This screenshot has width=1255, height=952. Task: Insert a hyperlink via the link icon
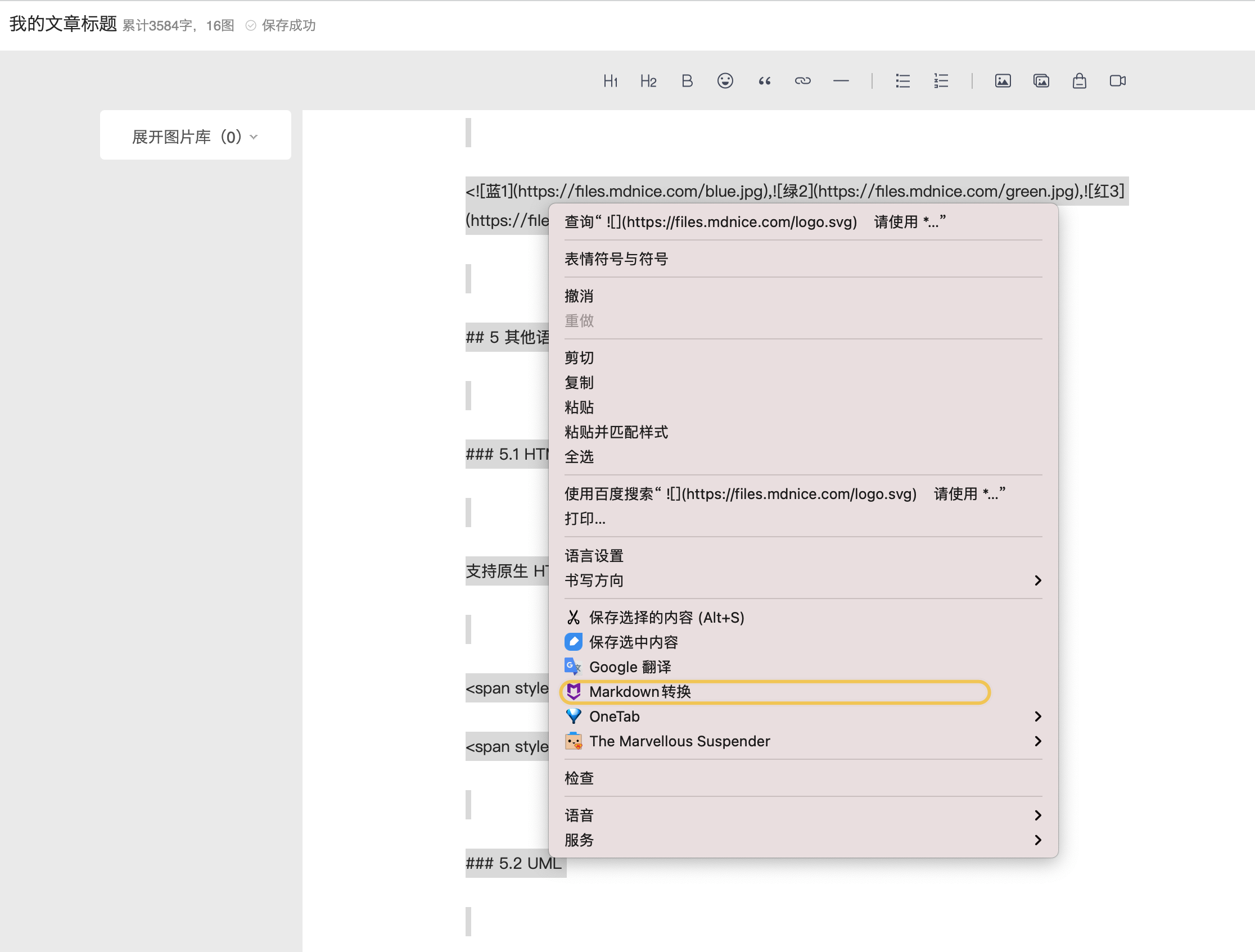pos(802,80)
